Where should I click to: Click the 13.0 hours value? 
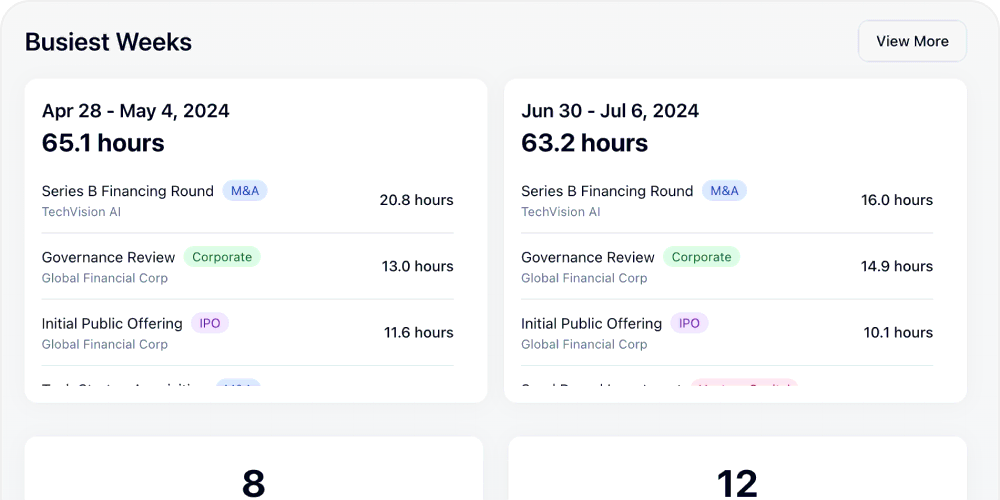pos(418,267)
